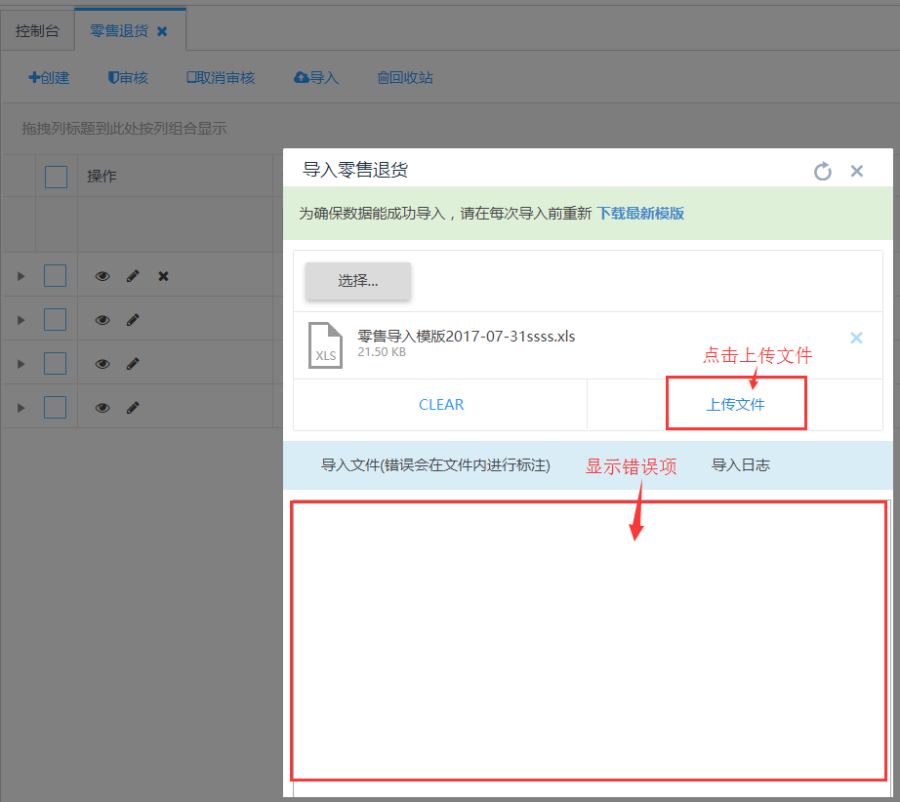Image resolution: width=900 pixels, height=802 pixels.
Task: Expand the second table row
Action: point(21,320)
